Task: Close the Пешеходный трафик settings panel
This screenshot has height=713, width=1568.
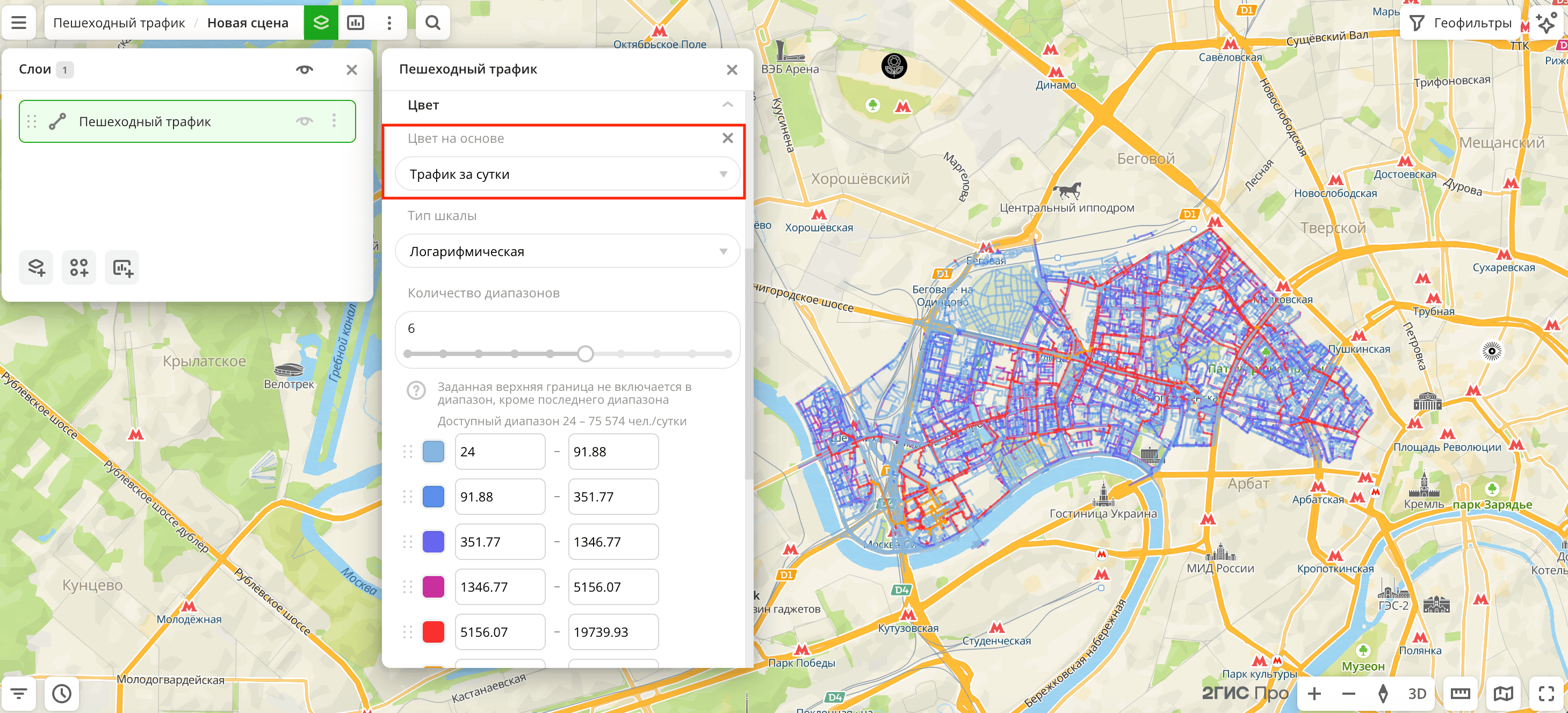Action: pyautogui.click(x=732, y=69)
